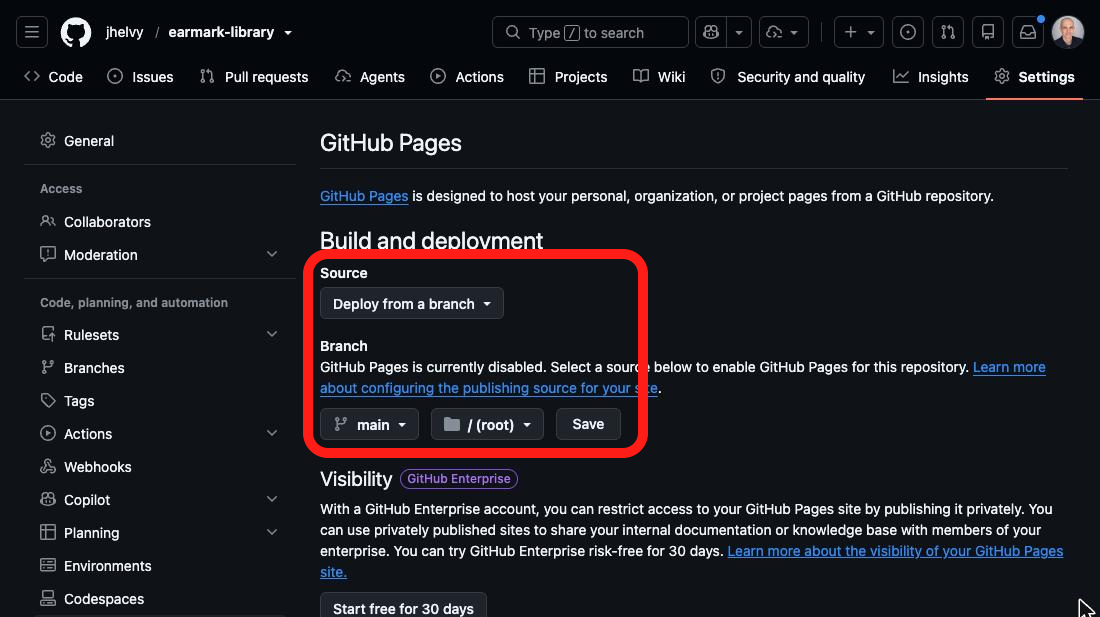Switch to the Wiki tab

click(659, 76)
